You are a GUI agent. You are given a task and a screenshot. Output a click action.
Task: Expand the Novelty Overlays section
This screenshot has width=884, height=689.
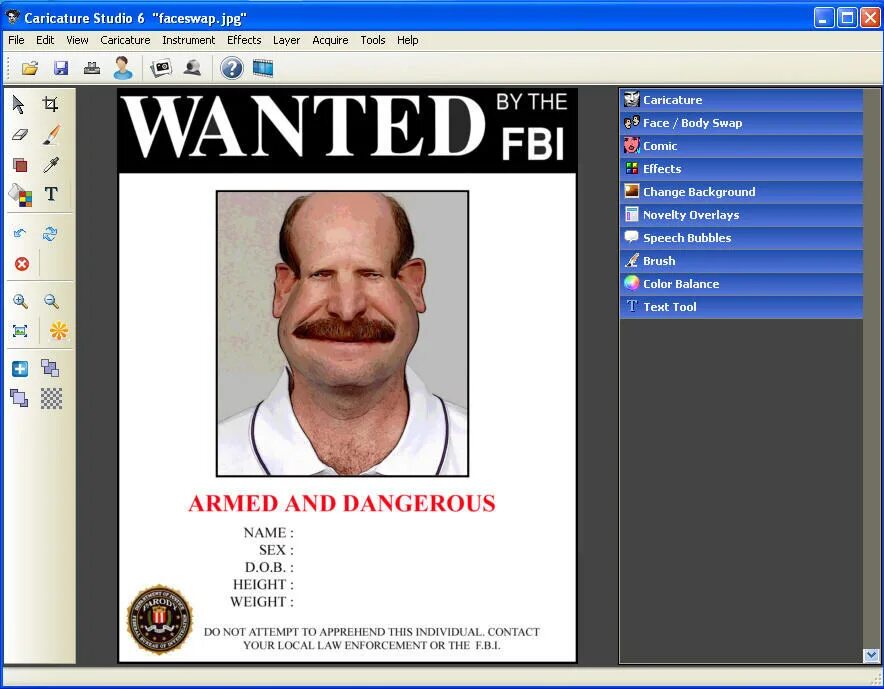tap(741, 215)
